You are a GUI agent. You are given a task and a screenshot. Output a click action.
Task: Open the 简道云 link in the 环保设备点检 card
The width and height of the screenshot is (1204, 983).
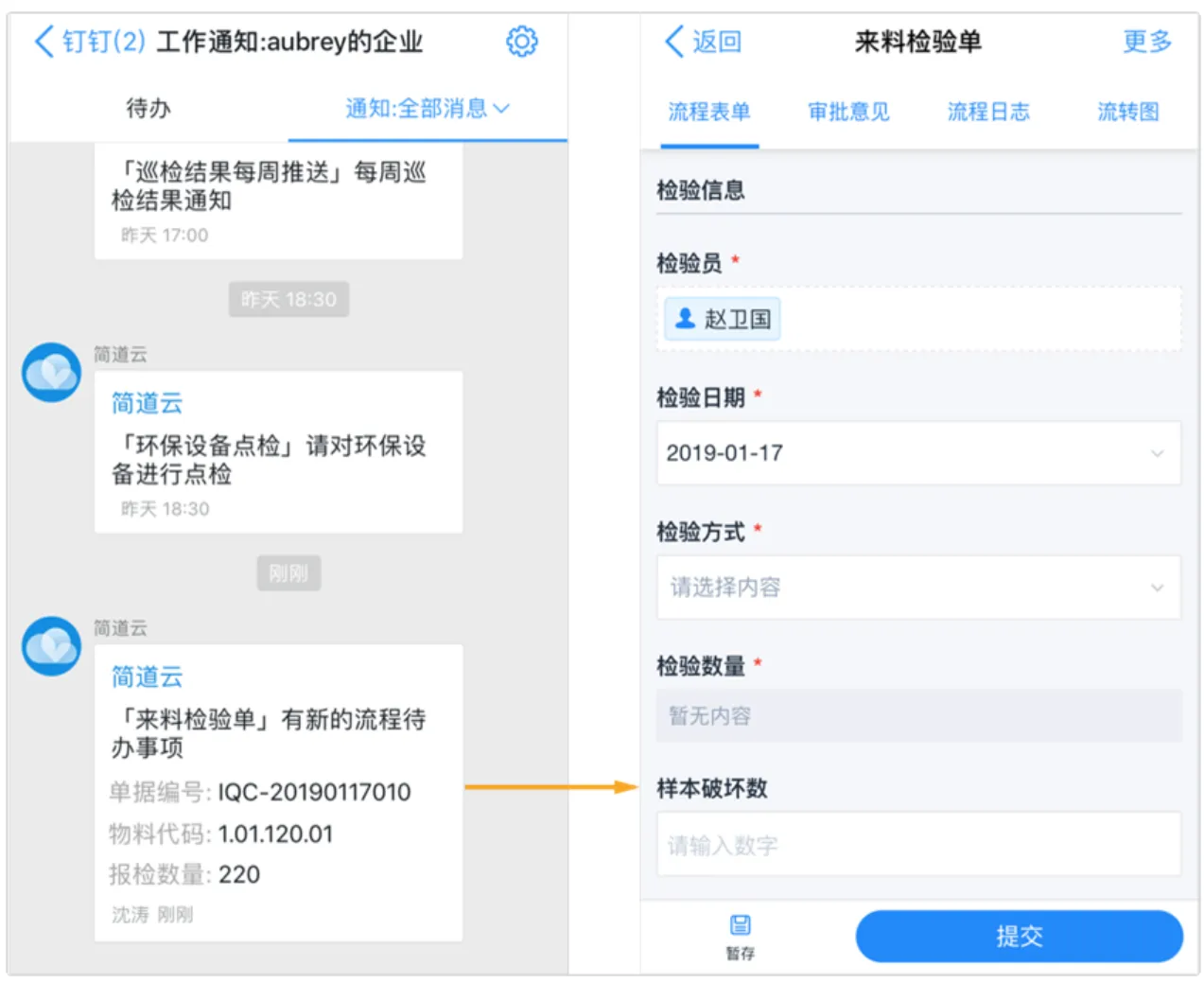148,403
